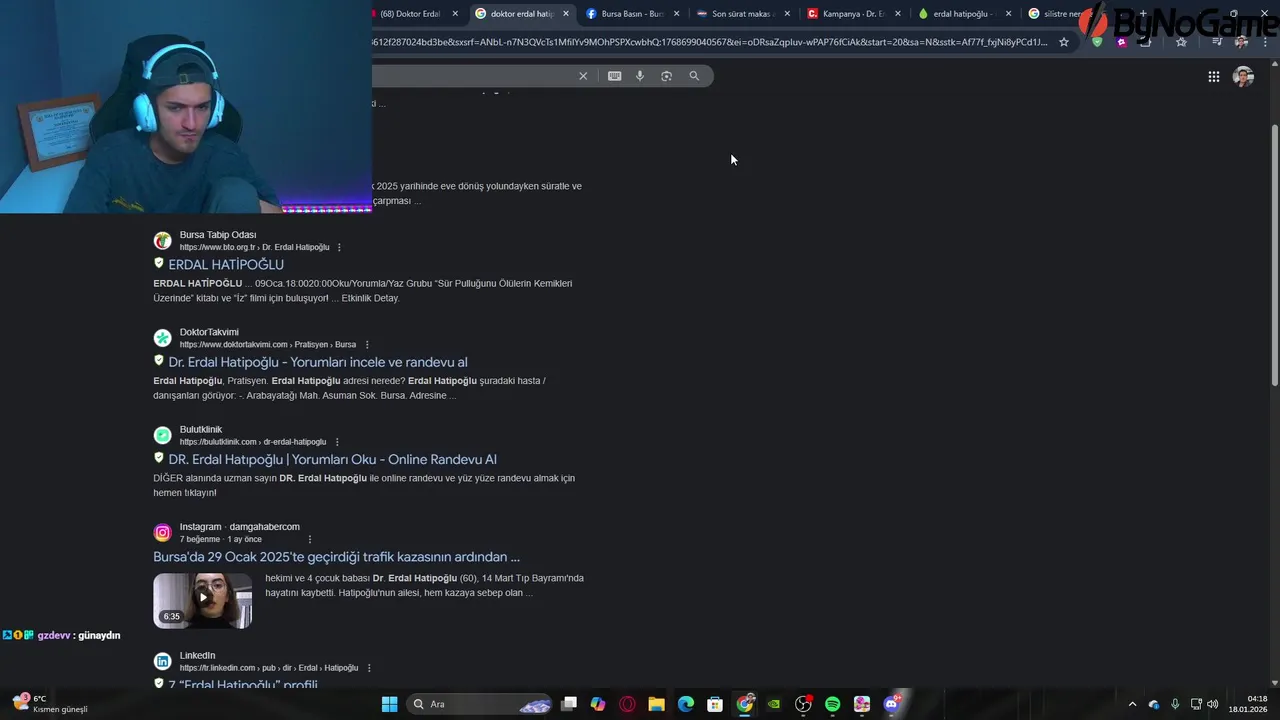Start voice search with the microphone icon

point(640,76)
